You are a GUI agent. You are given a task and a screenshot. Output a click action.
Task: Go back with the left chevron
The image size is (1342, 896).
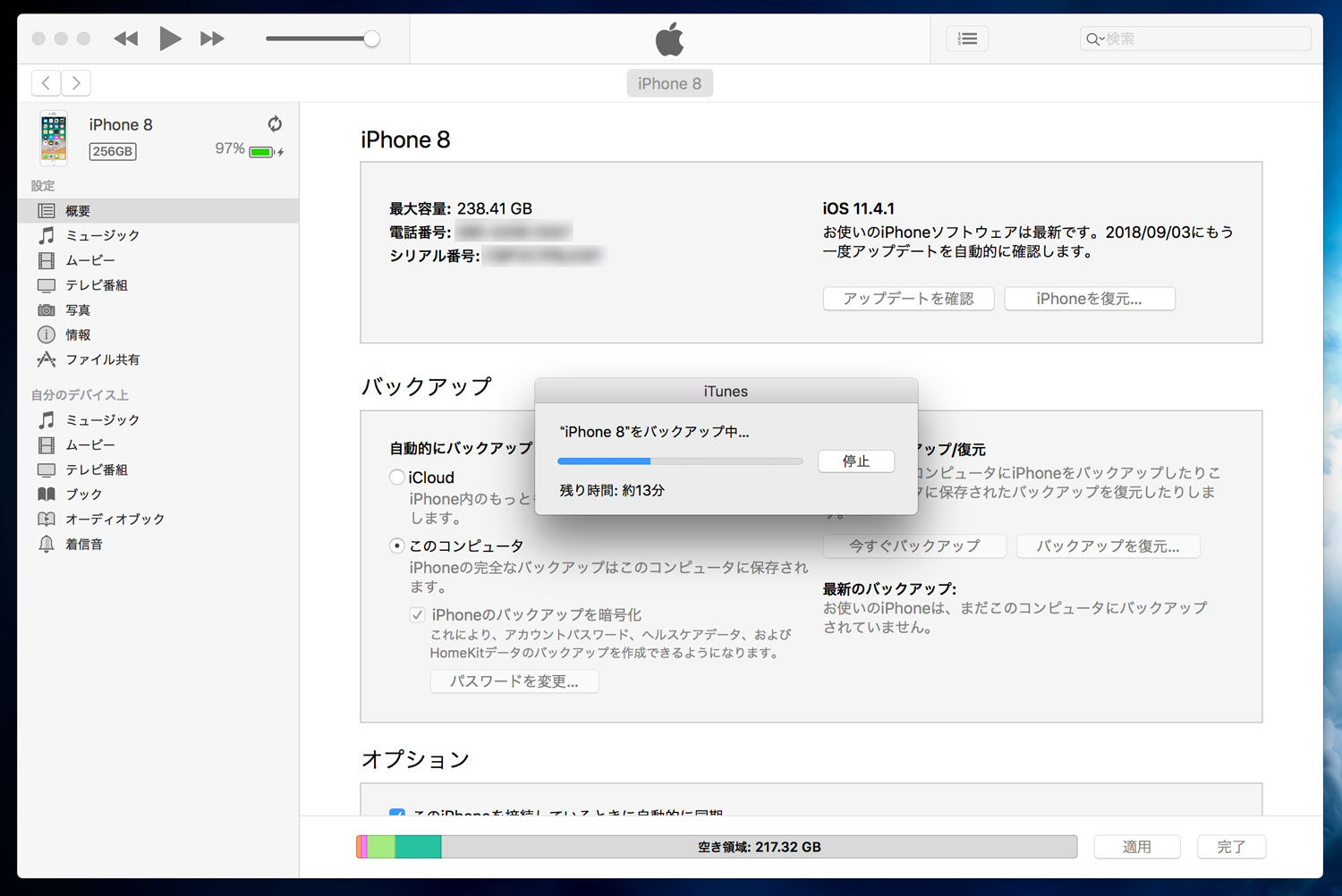coord(47,83)
